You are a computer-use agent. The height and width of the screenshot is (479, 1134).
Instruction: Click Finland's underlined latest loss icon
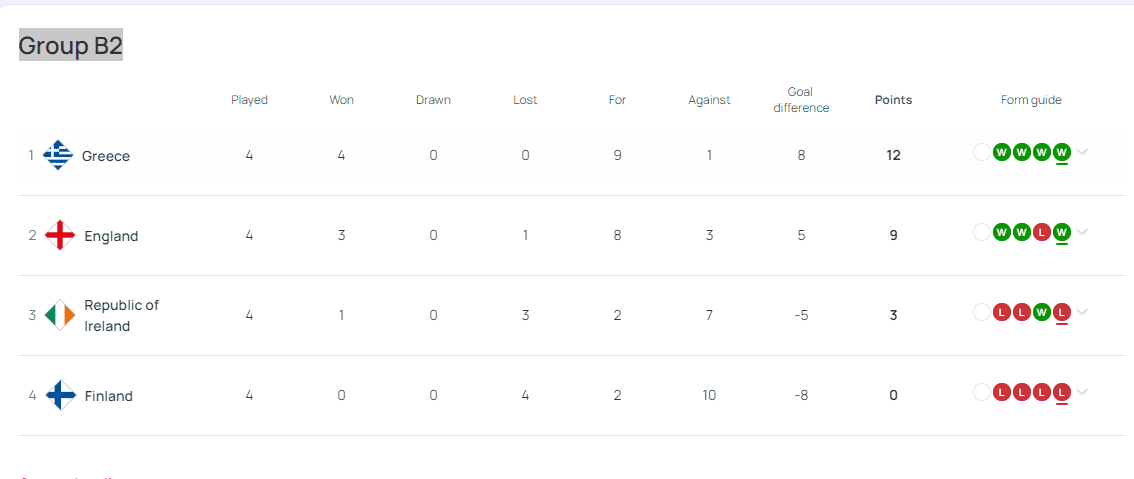click(x=1062, y=392)
